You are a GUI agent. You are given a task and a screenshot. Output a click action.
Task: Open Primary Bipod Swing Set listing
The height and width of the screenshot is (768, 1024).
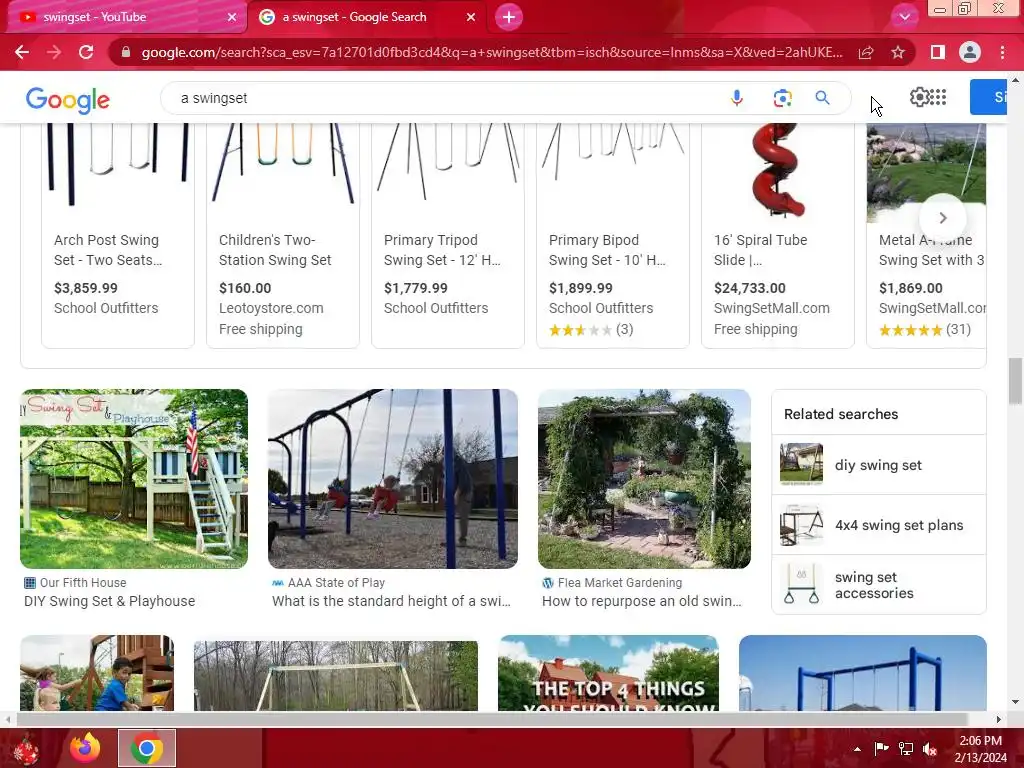(x=613, y=235)
